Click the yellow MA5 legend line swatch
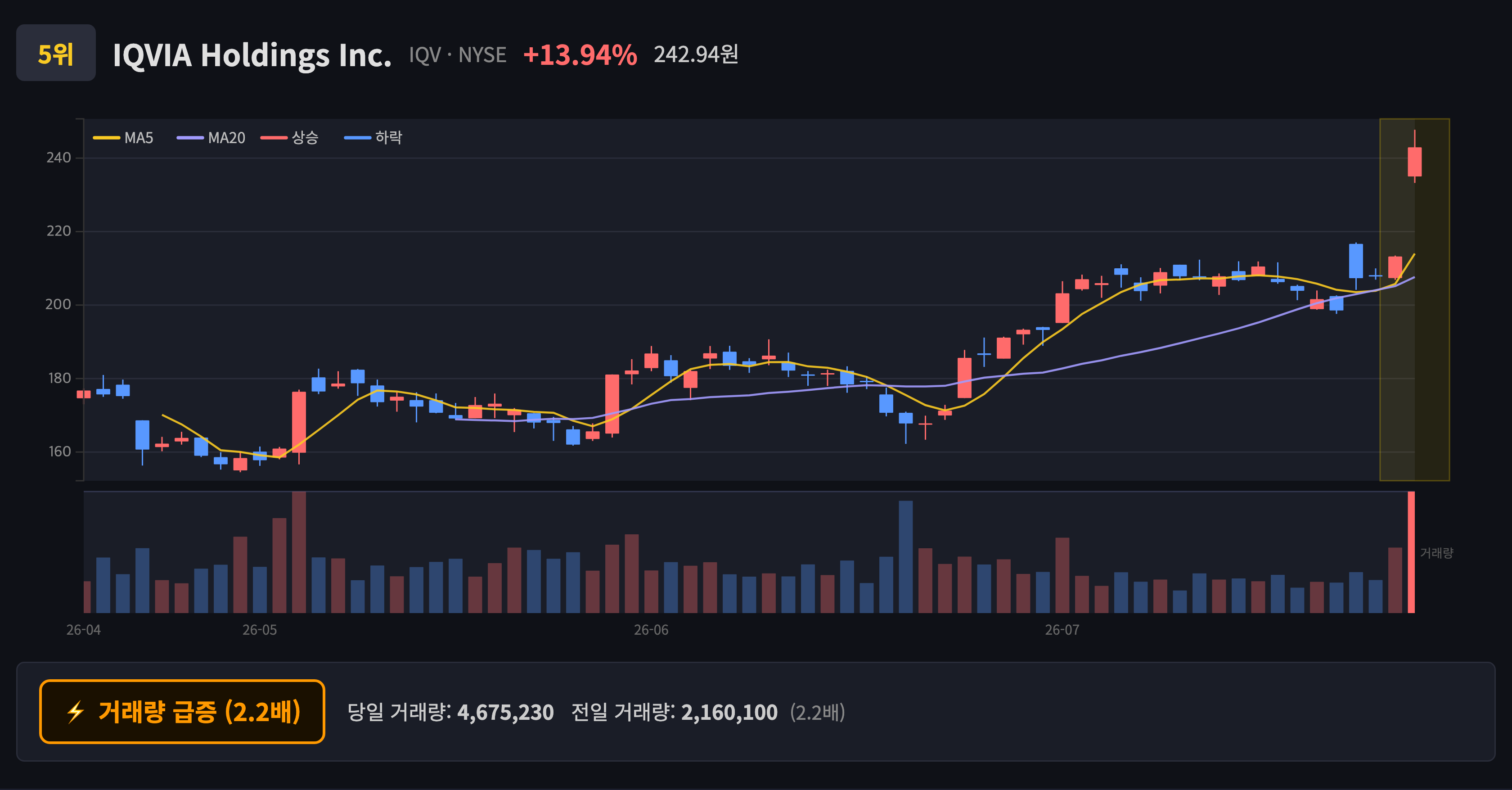The image size is (1512, 790). coord(106,138)
